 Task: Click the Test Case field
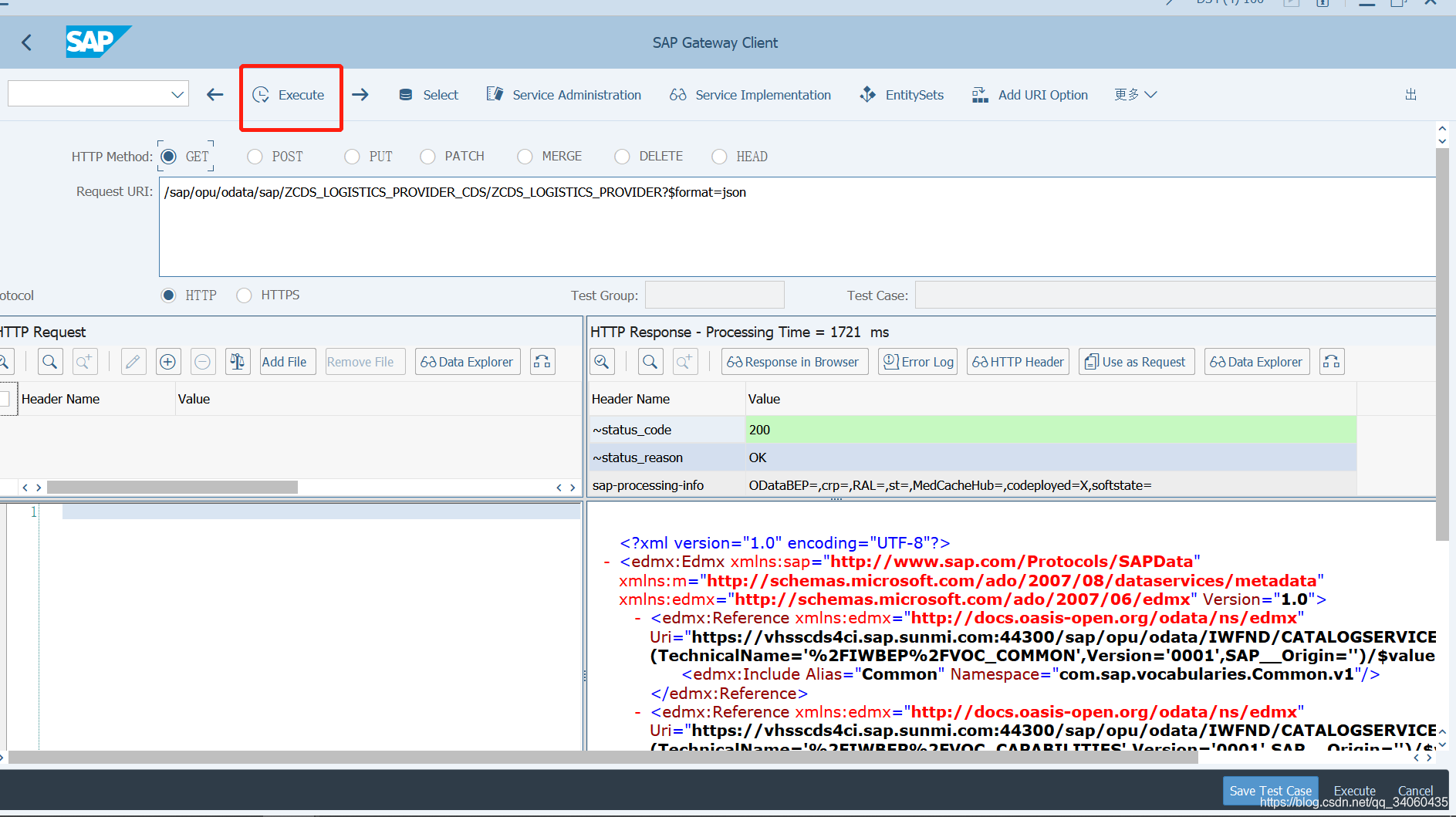(x=1175, y=295)
